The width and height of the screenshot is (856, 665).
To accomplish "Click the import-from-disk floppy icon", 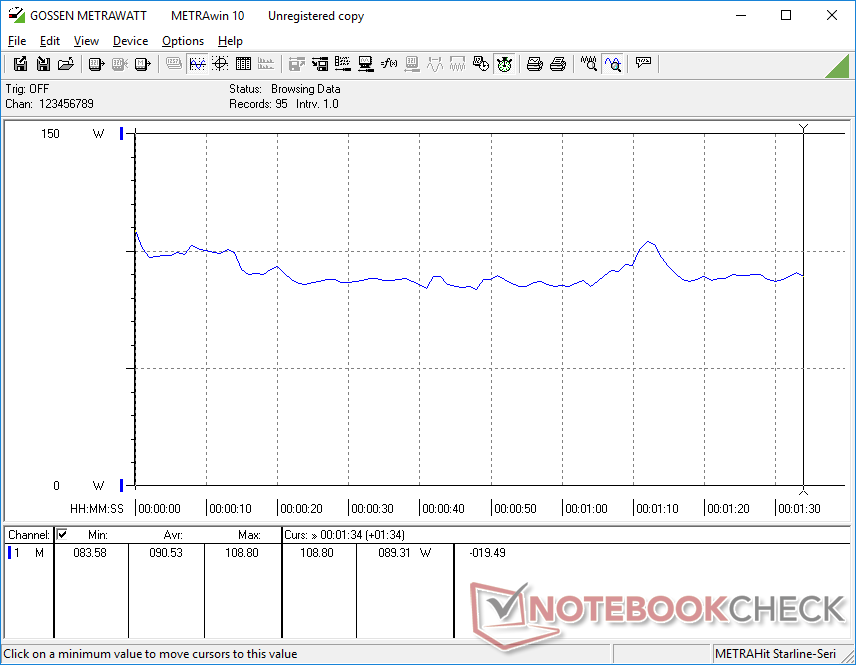I will (x=43, y=64).
